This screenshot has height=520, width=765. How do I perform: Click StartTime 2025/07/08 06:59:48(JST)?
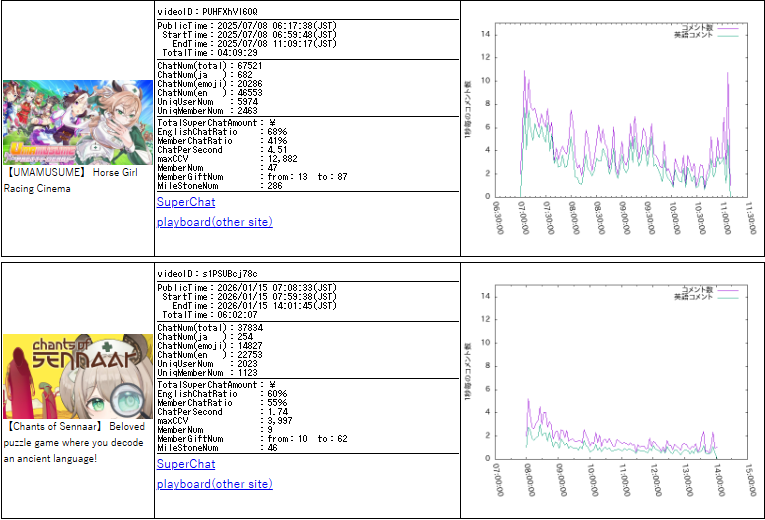(x=249, y=35)
